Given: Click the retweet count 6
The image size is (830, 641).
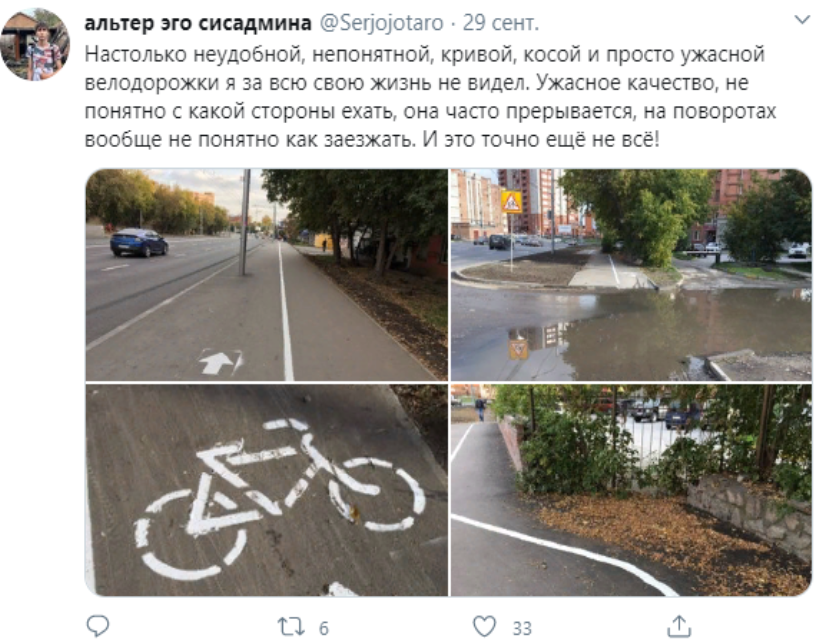Looking at the screenshot, I should [x=323, y=628].
